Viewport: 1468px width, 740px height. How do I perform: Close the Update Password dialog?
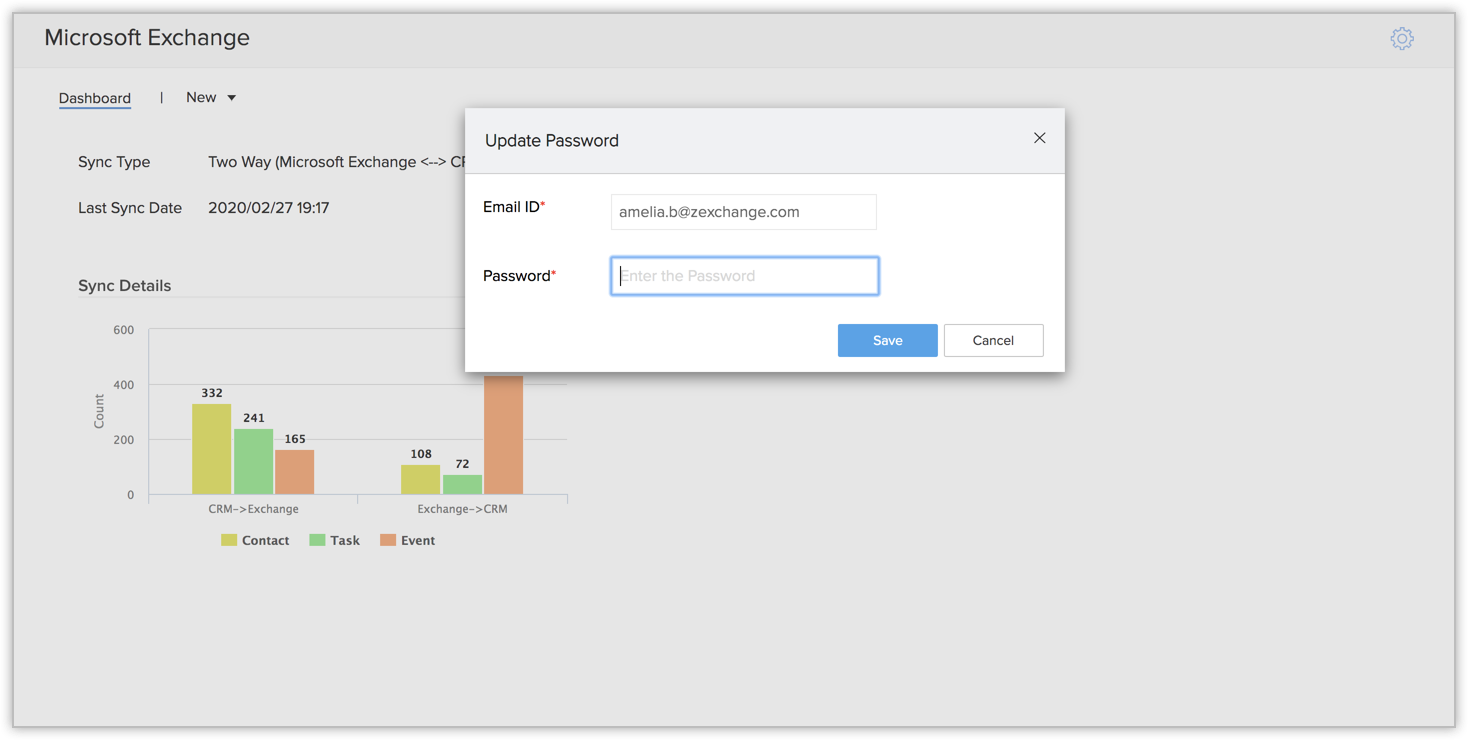click(1039, 138)
